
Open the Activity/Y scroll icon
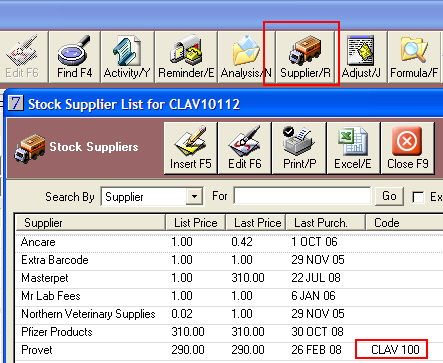127,57
